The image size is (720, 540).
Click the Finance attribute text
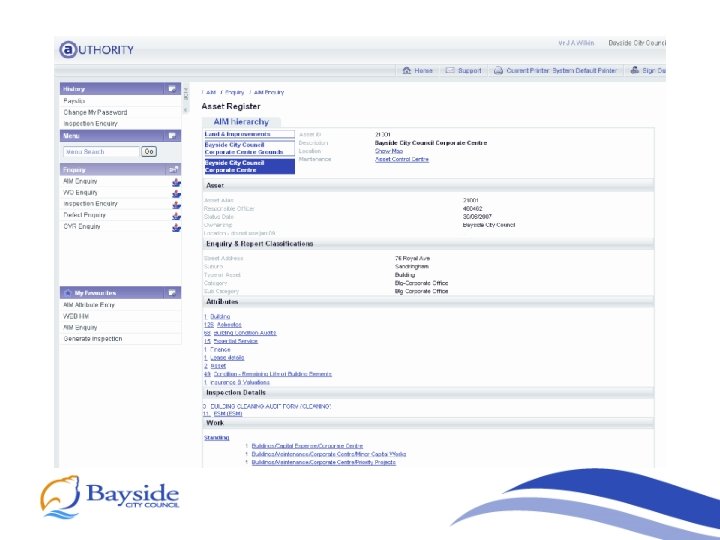220,349
